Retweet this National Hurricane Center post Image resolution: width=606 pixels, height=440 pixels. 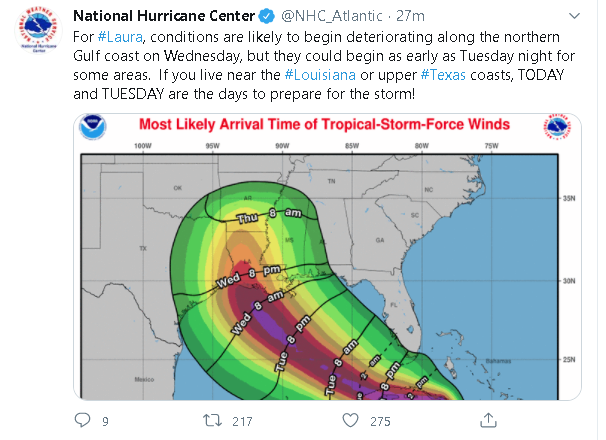tap(212, 420)
